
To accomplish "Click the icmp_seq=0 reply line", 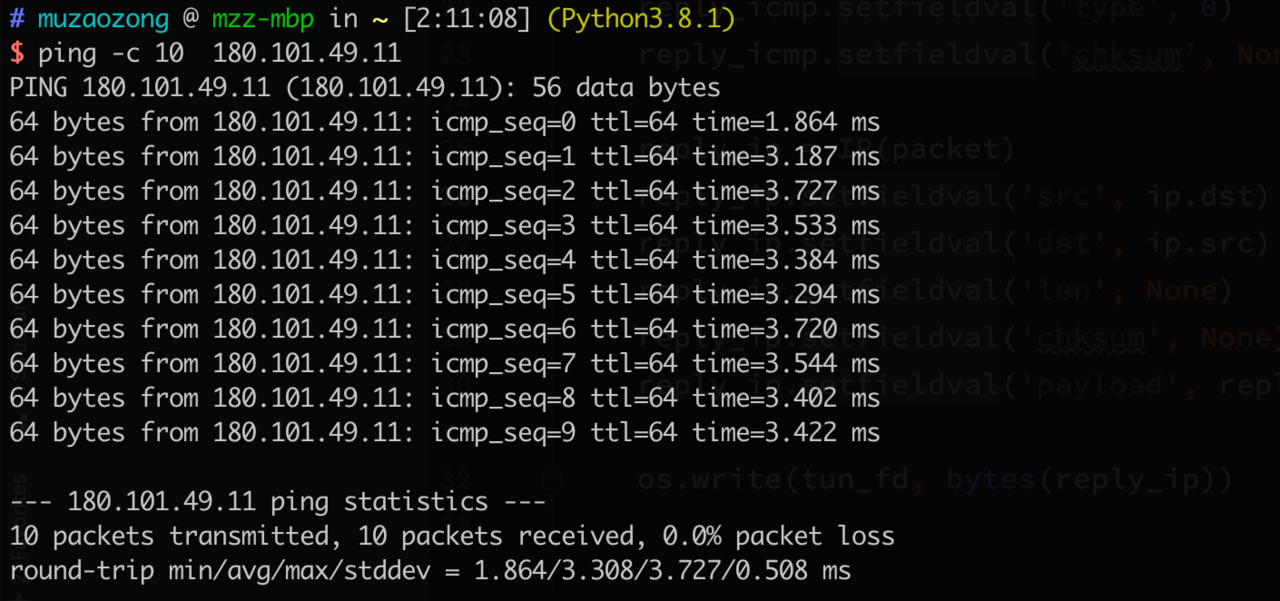I will 445,123.
